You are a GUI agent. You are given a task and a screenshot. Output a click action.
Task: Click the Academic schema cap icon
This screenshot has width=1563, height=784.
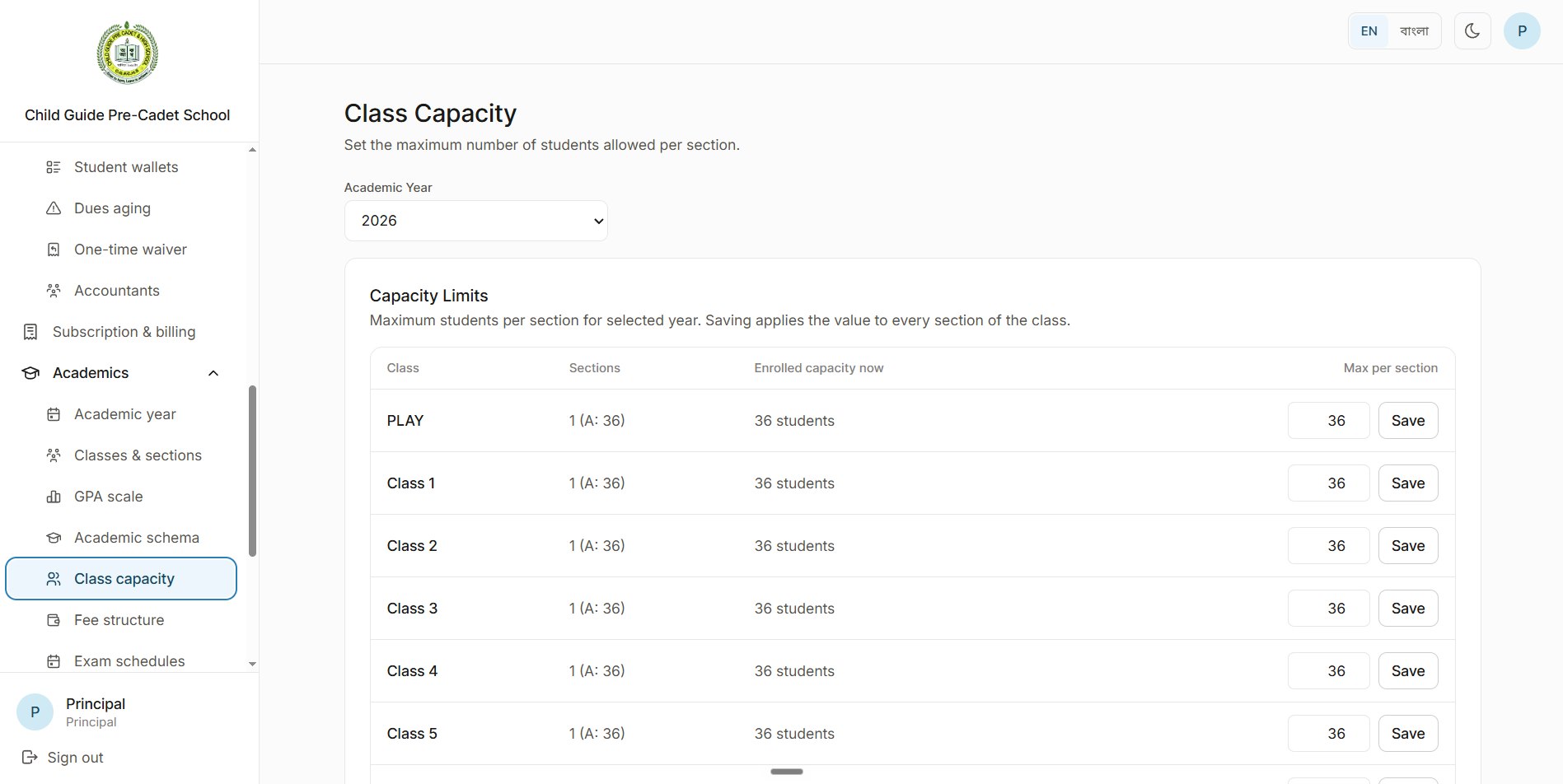tap(54, 538)
